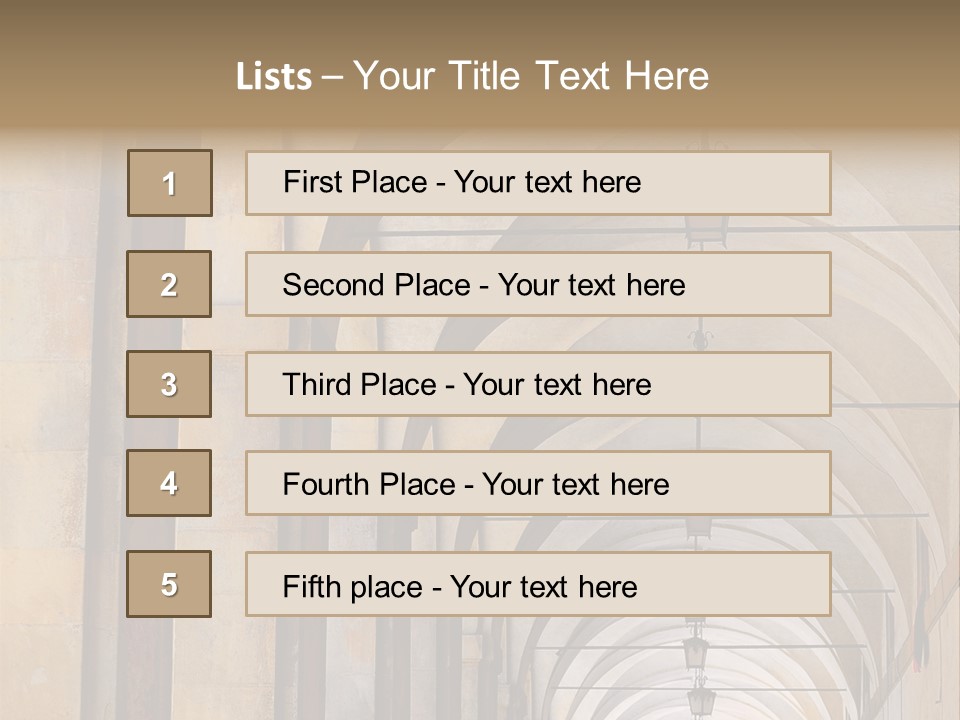Click the 'Fourth Place' label text
The image size is (960, 720).
point(369,485)
